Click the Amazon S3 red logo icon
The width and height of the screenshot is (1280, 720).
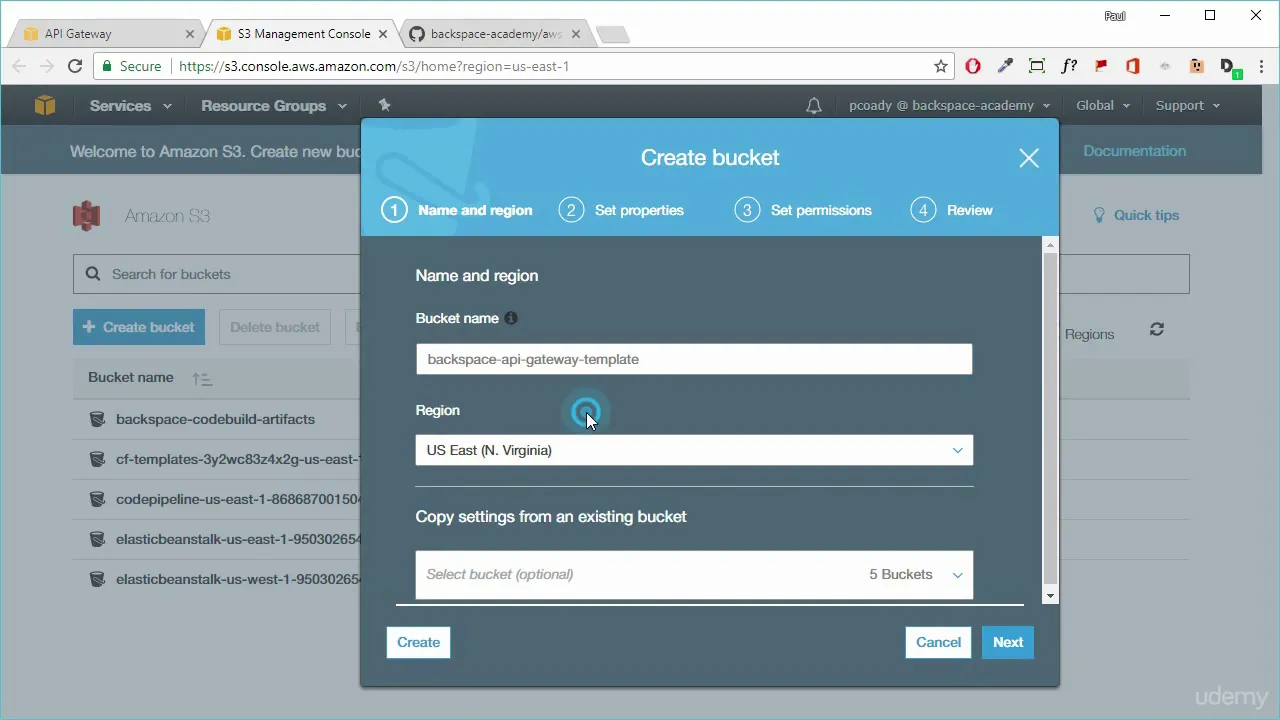[87, 216]
